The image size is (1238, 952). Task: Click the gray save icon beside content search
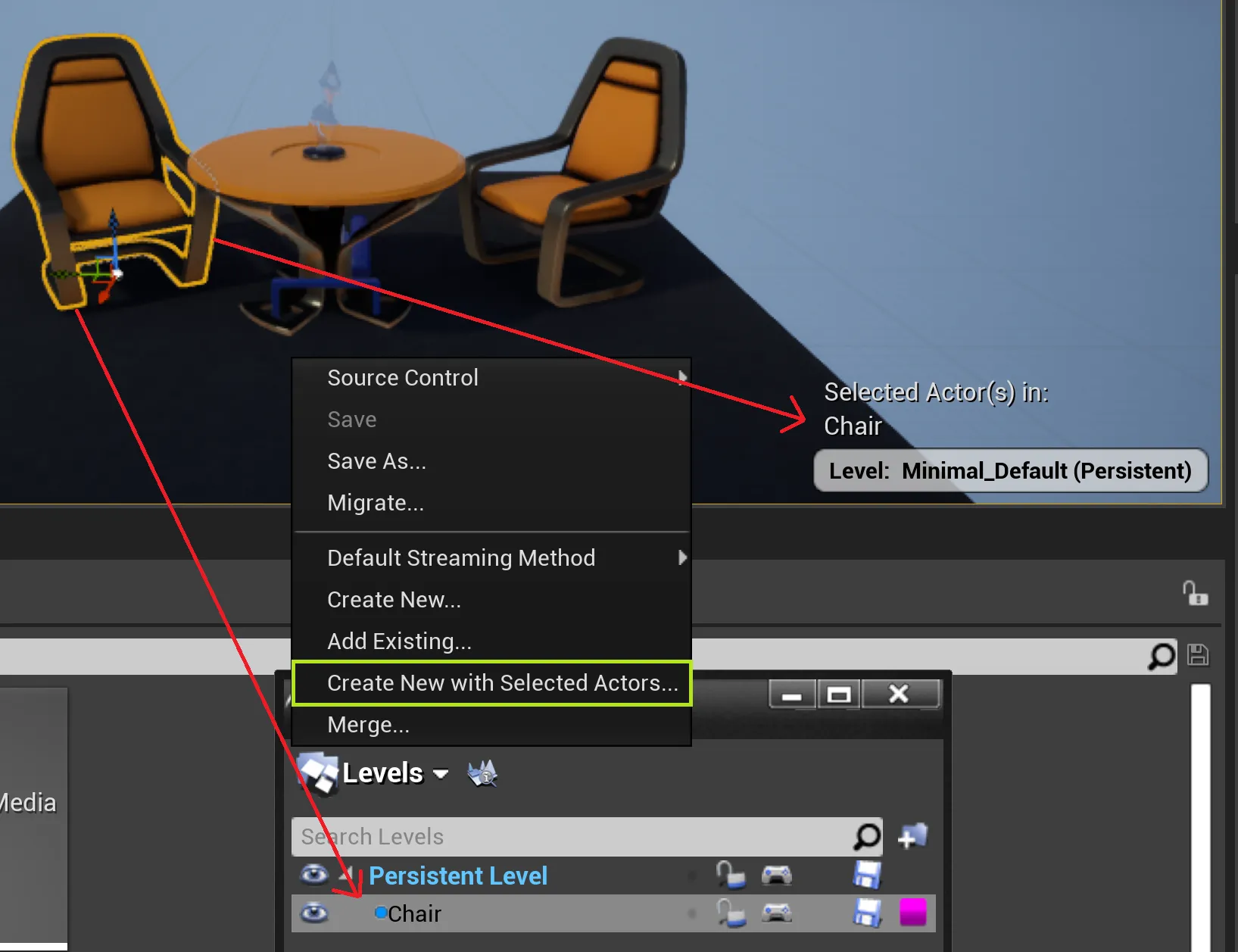[1198, 655]
